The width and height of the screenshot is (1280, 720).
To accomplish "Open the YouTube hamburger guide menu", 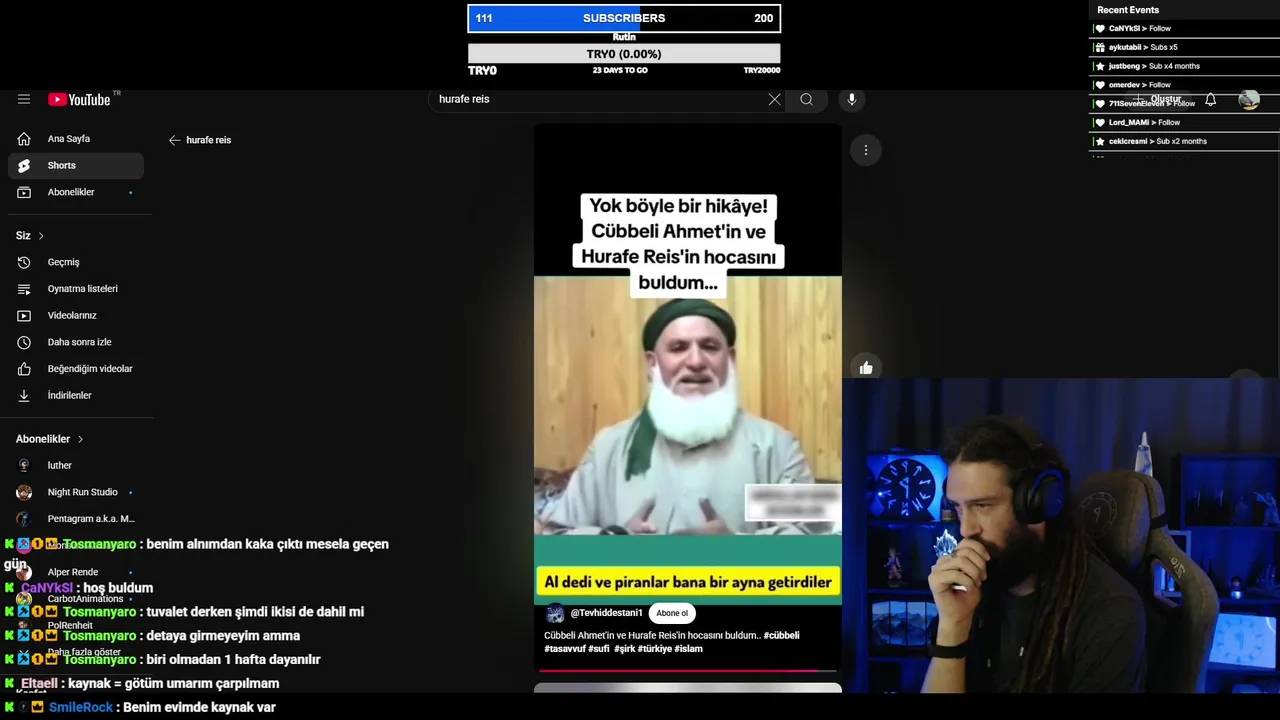I will (24, 99).
